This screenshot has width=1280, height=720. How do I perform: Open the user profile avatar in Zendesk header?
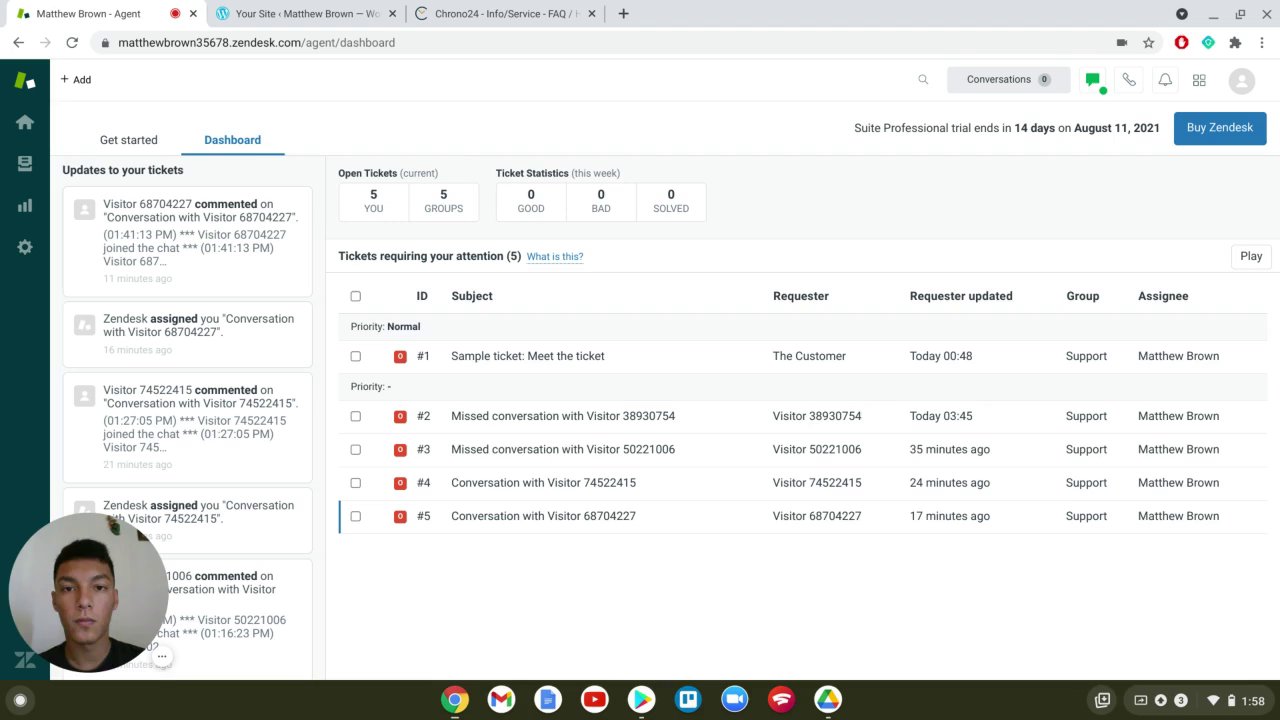1241,81
